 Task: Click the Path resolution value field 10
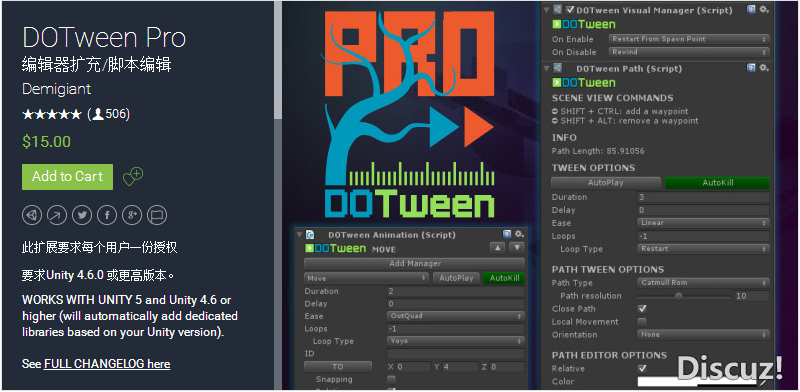(752, 296)
